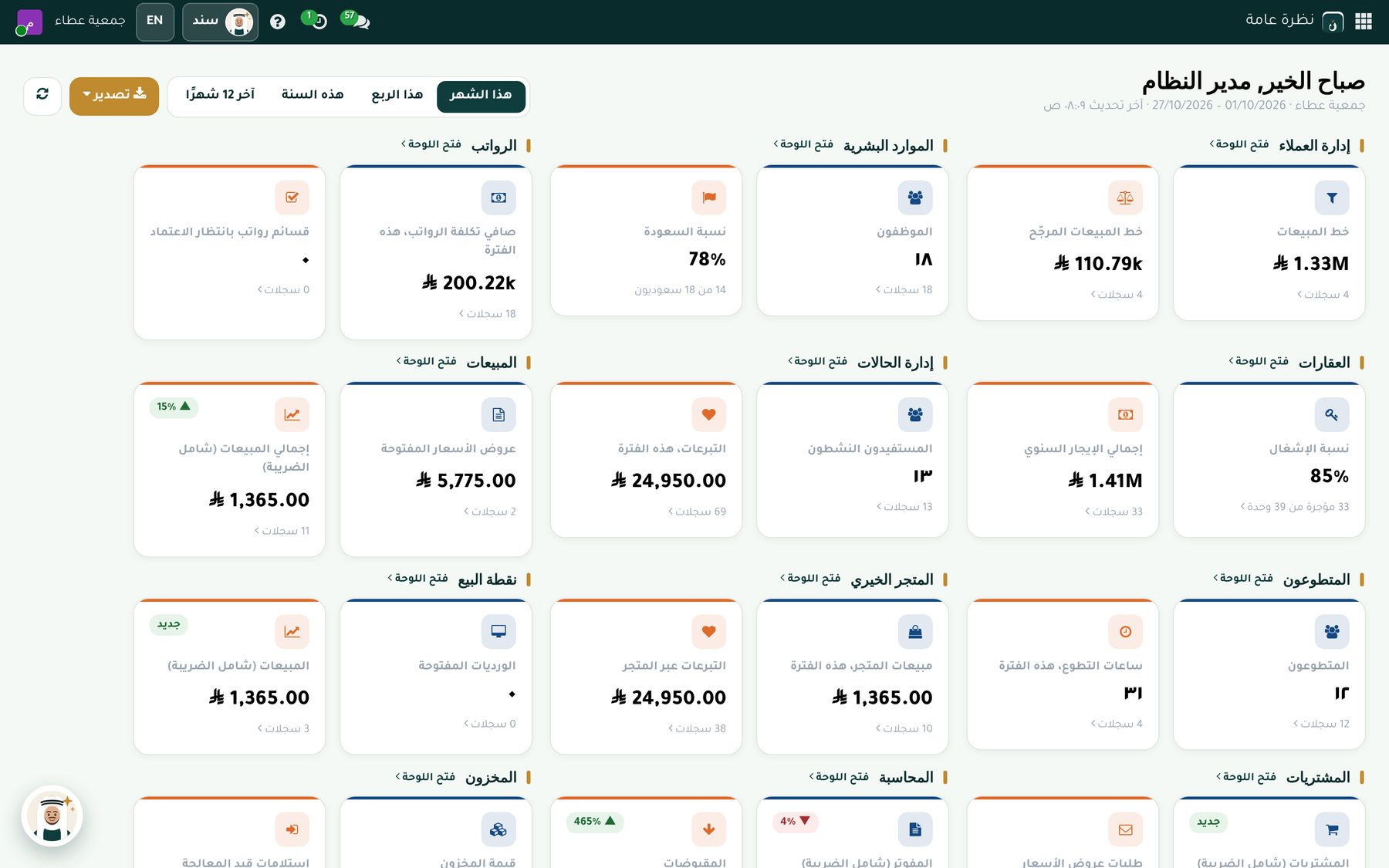
Task: Select the آخر 12 شهرًا period tab
Action: click(x=220, y=95)
